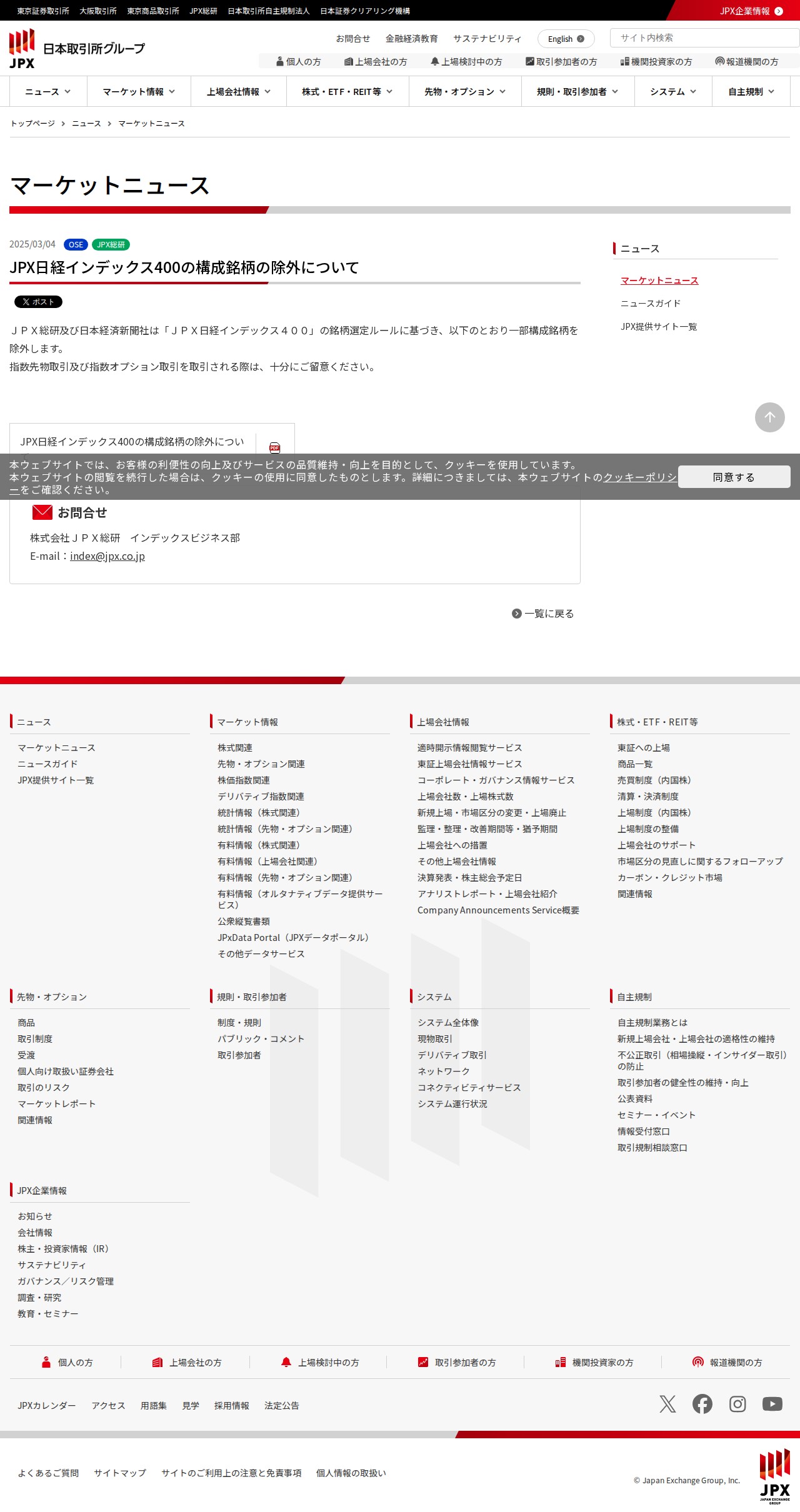Image resolution: width=800 pixels, height=1512 pixels.
Task: Open 日本取引所自主規制法人 in the top bar
Action: pyautogui.click(x=269, y=11)
